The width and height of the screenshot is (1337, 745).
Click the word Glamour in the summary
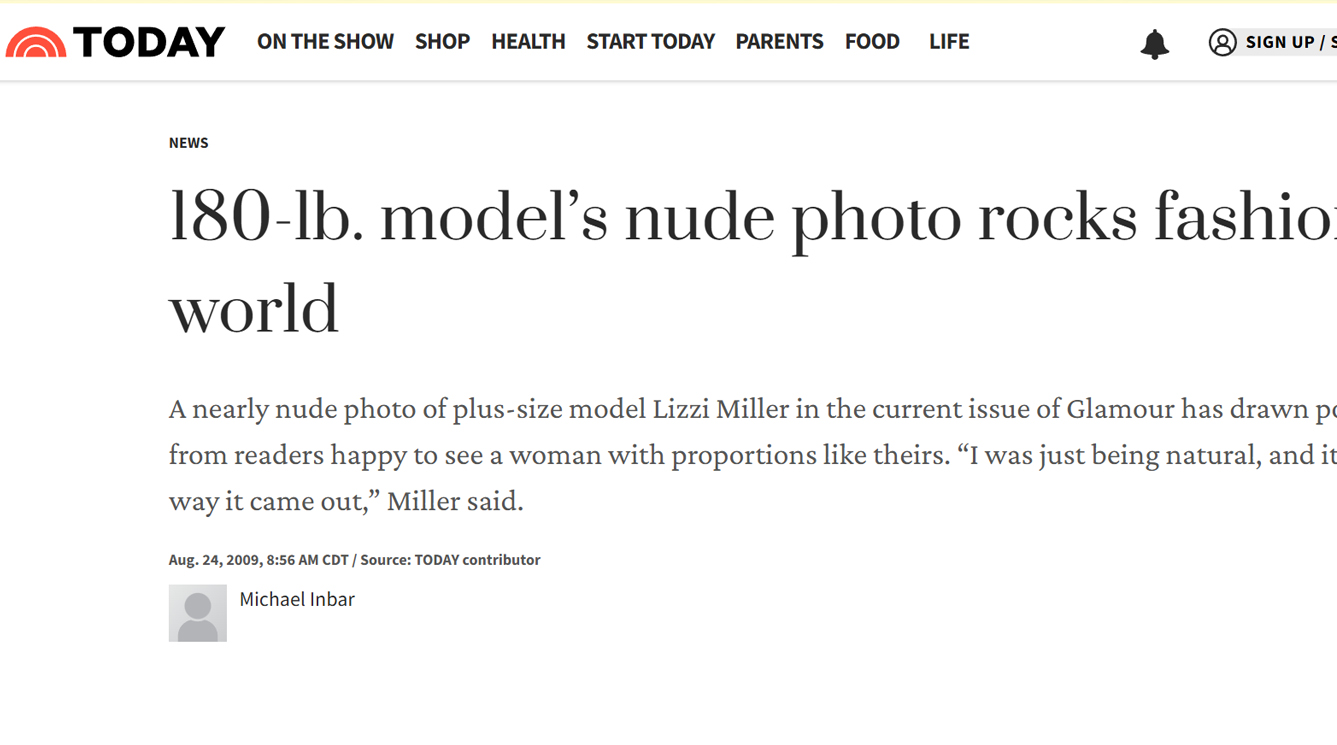[1120, 409]
